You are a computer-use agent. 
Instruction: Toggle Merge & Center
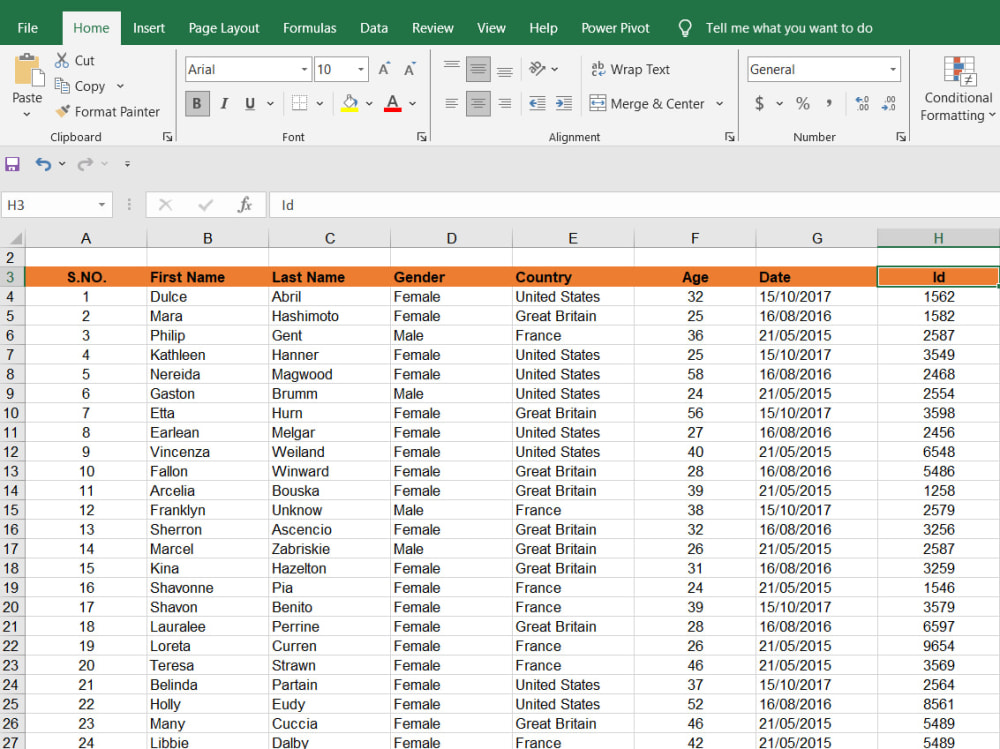pos(647,103)
